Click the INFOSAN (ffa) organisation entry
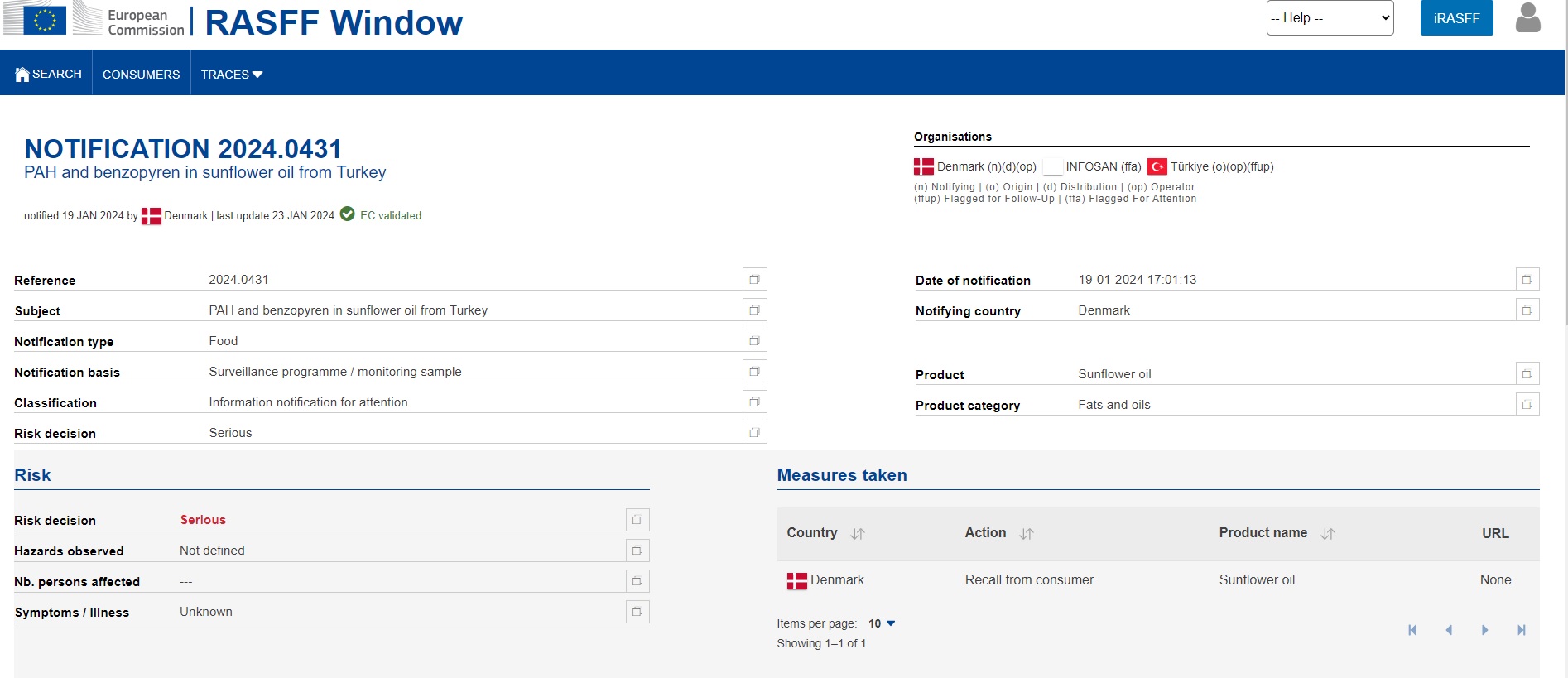The image size is (1568, 678). 1093,166
